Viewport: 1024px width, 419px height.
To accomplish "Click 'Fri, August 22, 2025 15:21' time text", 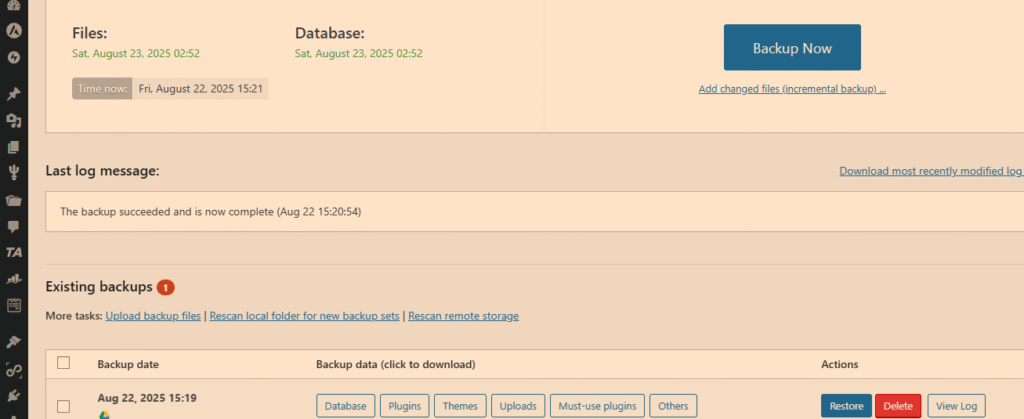I will (x=200, y=89).
